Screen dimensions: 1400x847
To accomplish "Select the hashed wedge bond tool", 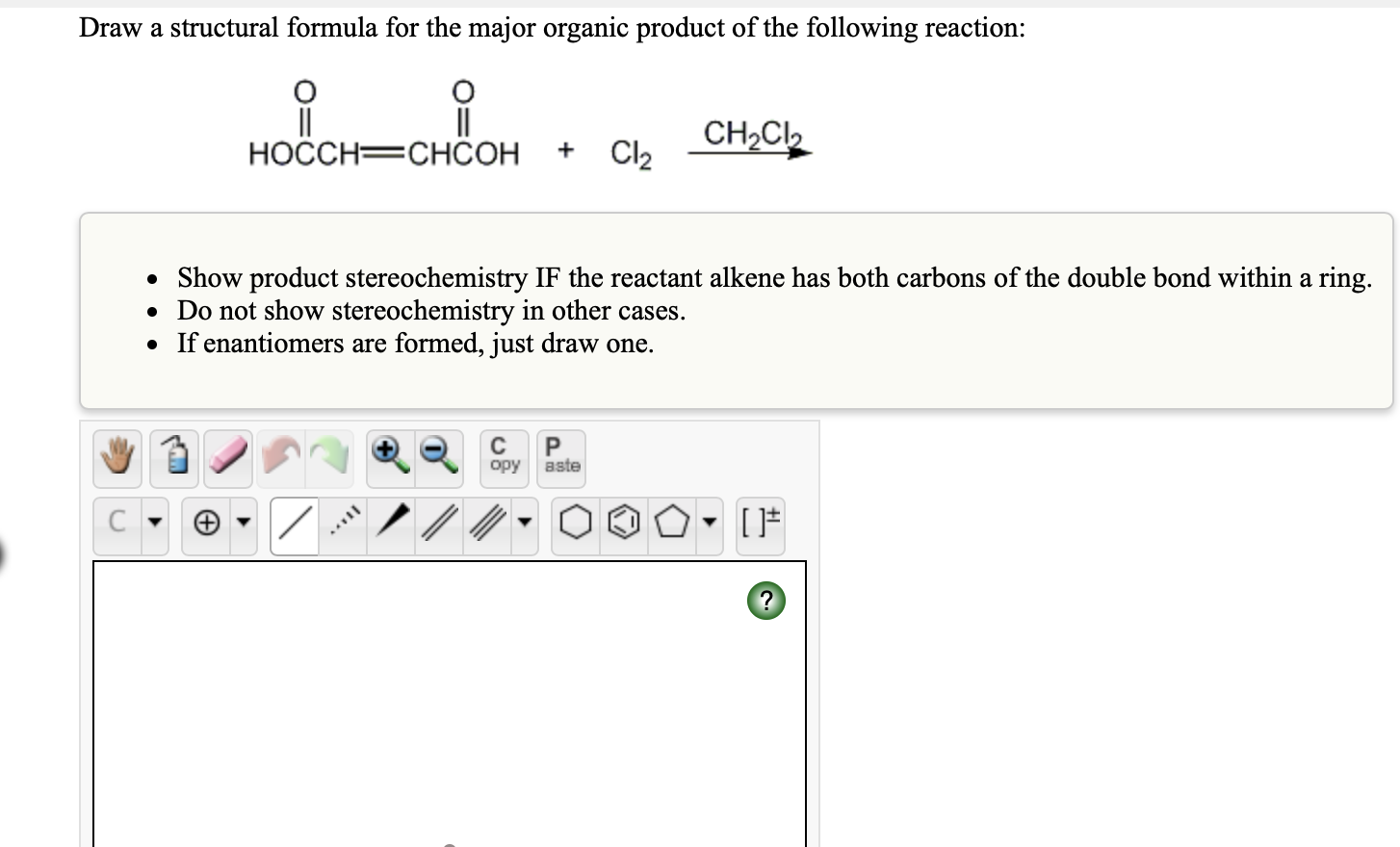I will [342, 523].
